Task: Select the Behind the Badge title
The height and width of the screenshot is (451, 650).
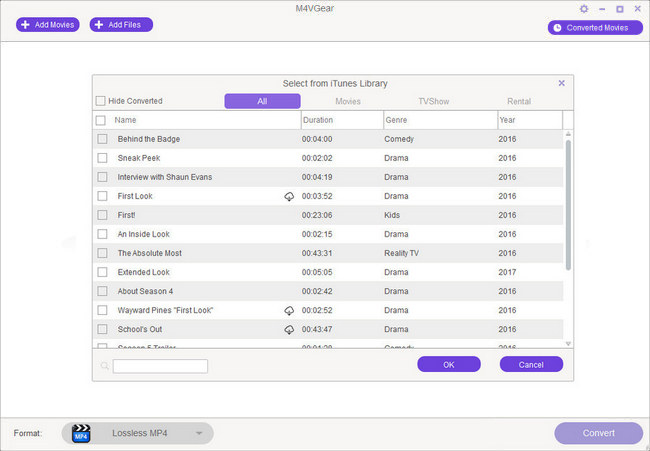Action: pos(149,139)
